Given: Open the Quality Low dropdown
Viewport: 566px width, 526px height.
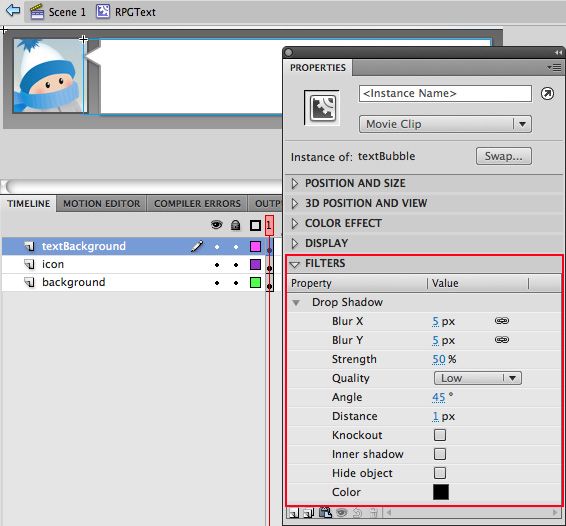Looking at the screenshot, I should pyautogui.click(x=478, y=378).
